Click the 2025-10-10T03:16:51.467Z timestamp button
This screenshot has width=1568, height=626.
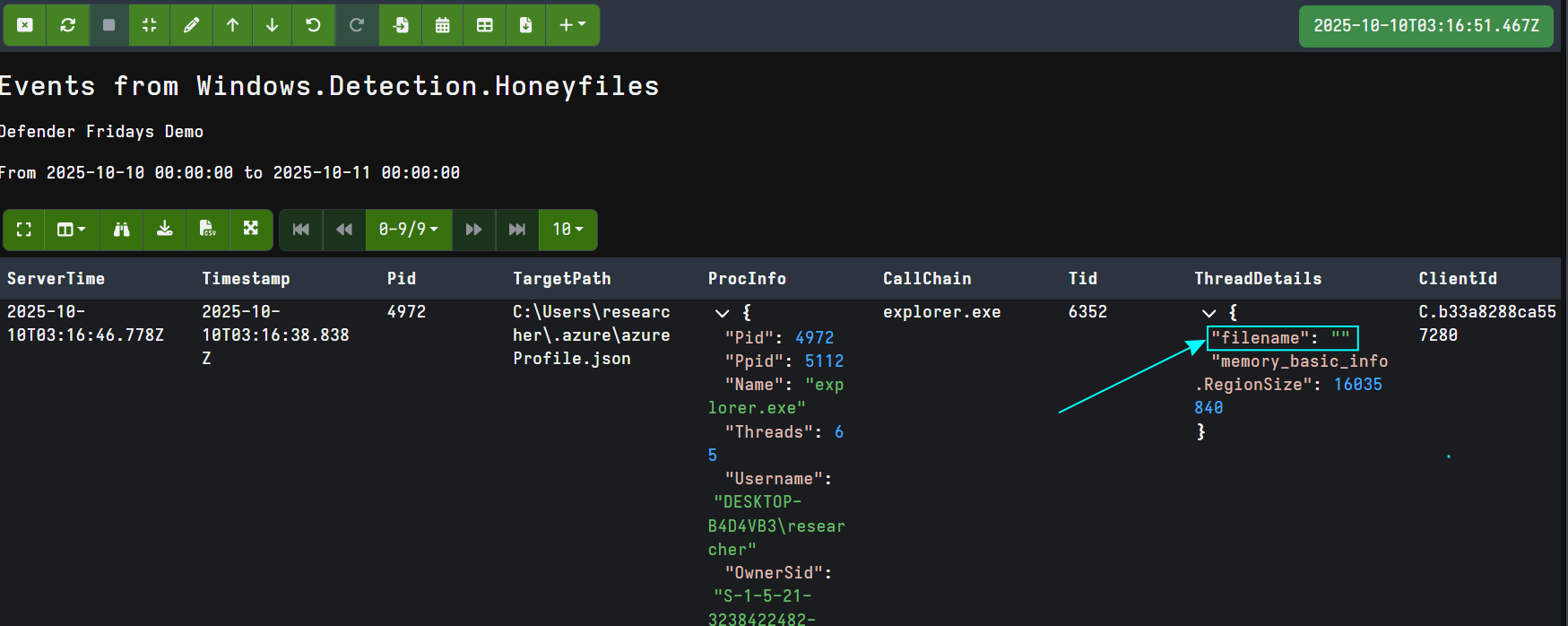1425,26
